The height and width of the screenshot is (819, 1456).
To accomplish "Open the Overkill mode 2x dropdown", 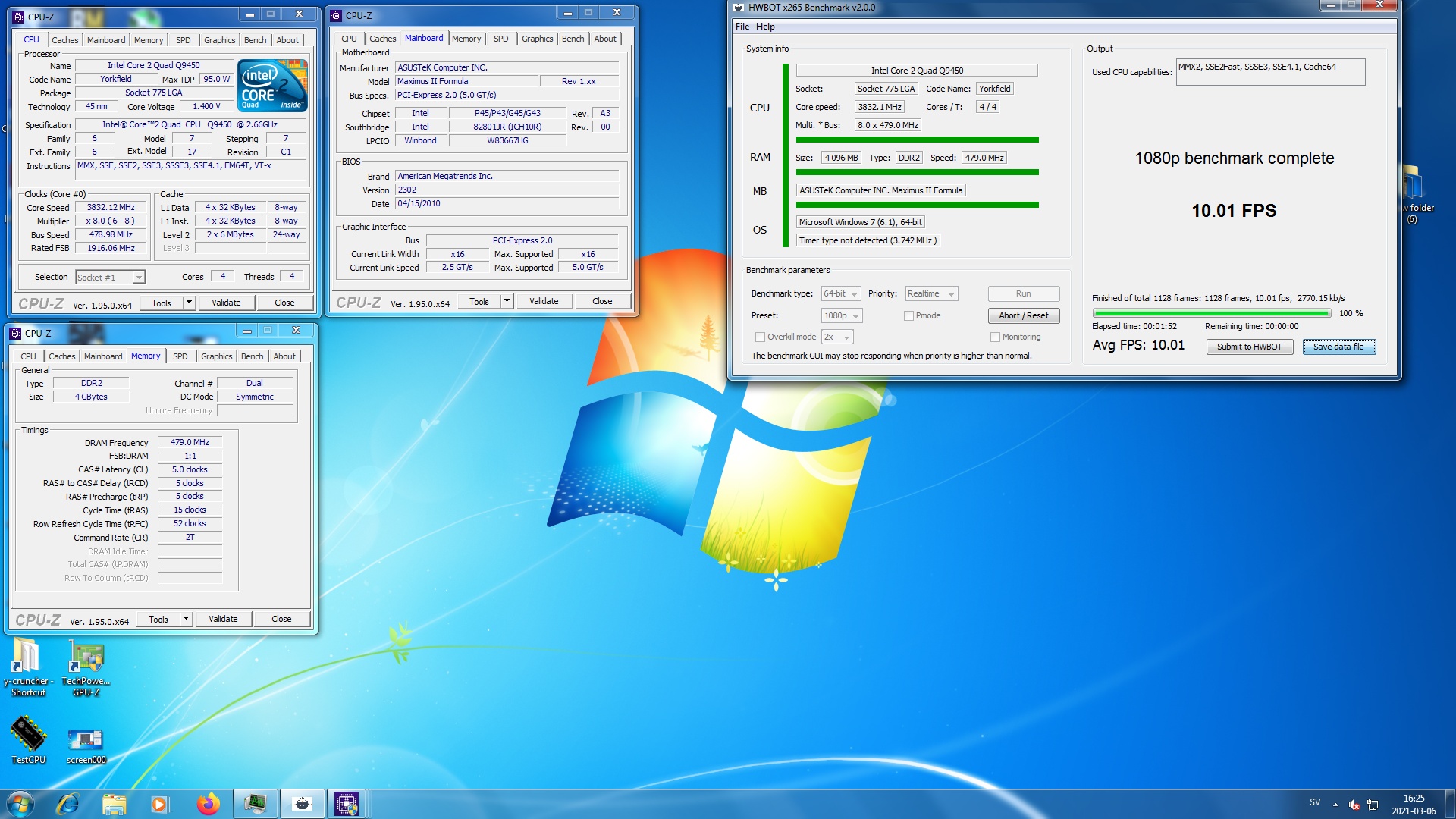I will (x=837, y=337).
